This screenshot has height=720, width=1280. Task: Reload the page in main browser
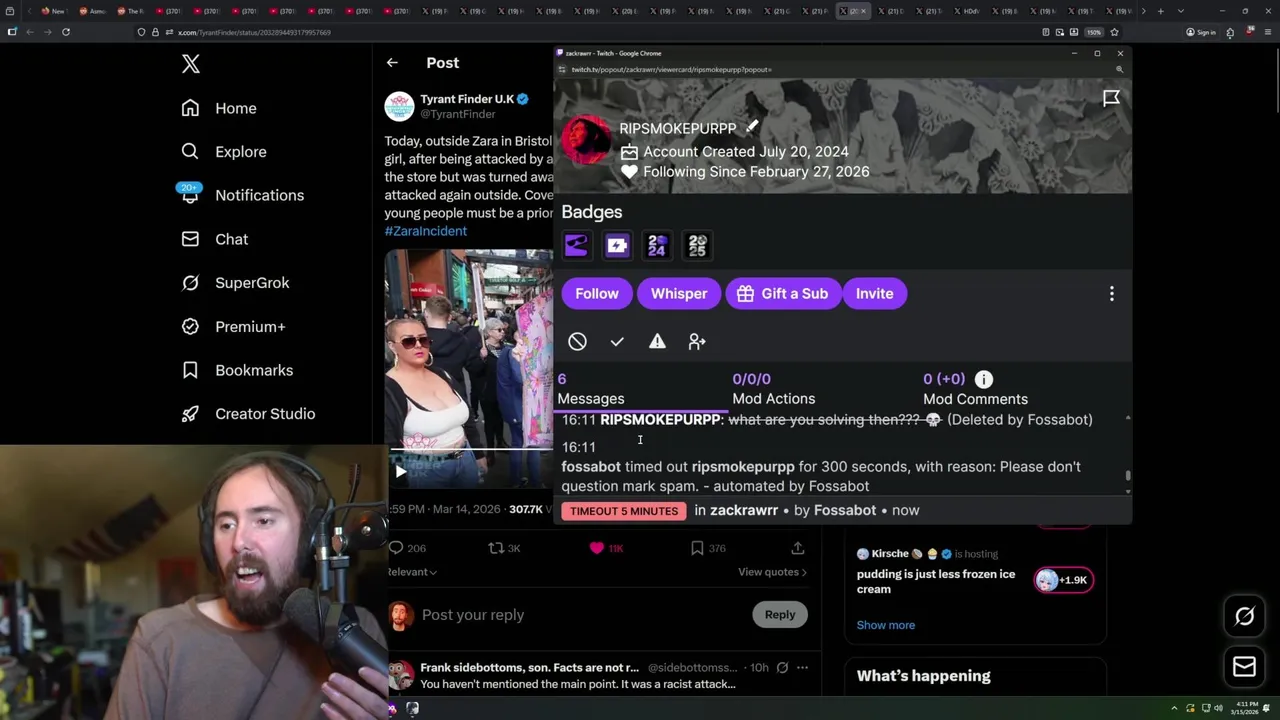pyautogui.click(x=66, y=32)
